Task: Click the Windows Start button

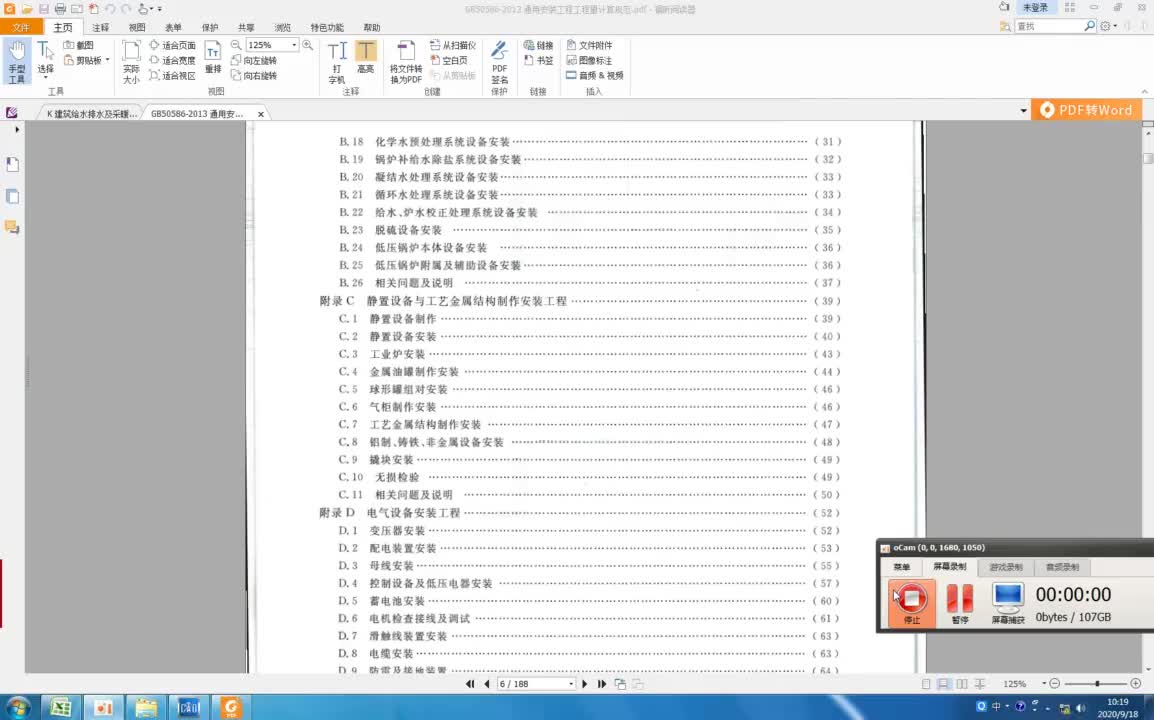Action: click(16, 707)
